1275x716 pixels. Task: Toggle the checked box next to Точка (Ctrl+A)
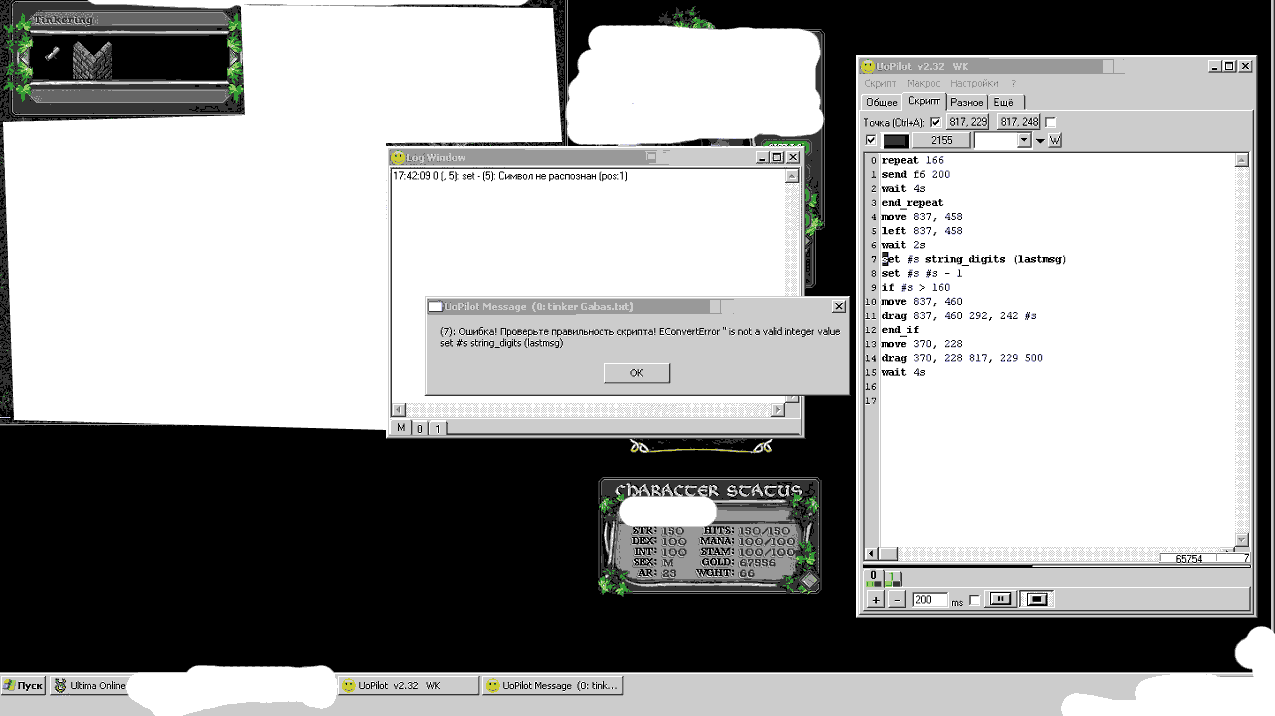click(935, 122)
